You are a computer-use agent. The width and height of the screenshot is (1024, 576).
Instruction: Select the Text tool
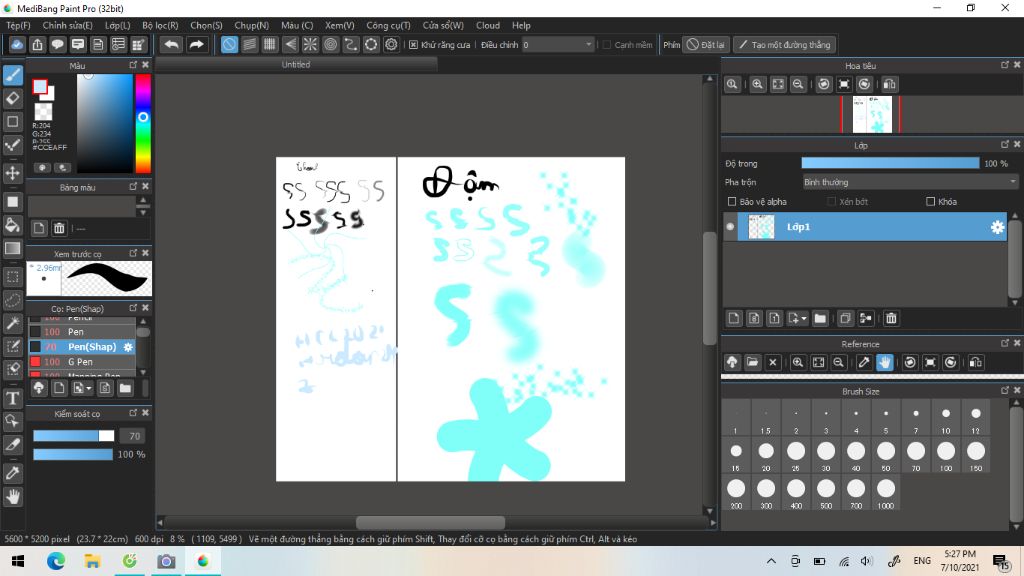click(x=12, y=398)
